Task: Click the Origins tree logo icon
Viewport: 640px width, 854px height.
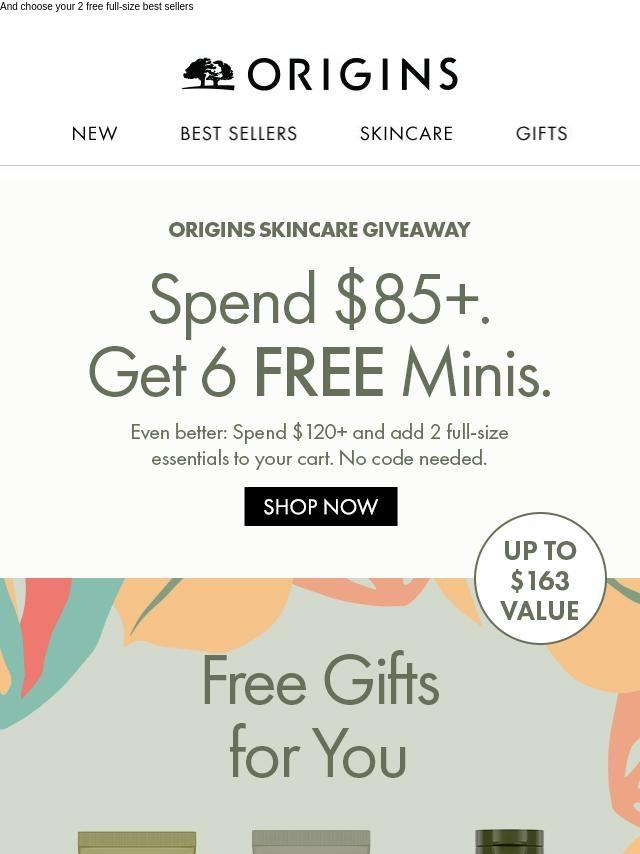Action: pos(209,74)
